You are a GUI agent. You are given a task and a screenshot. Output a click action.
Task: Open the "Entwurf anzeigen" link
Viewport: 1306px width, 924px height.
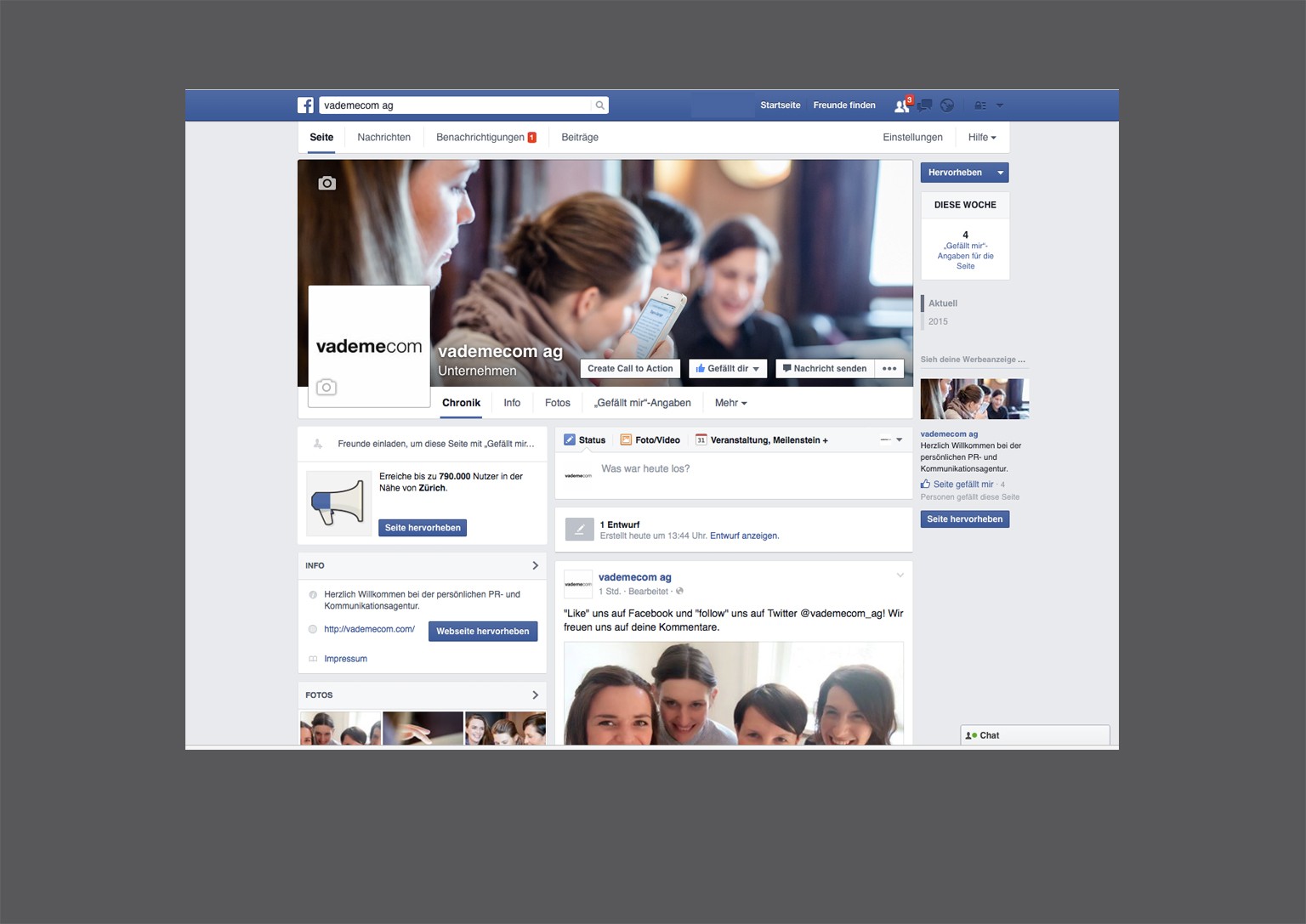744,536
